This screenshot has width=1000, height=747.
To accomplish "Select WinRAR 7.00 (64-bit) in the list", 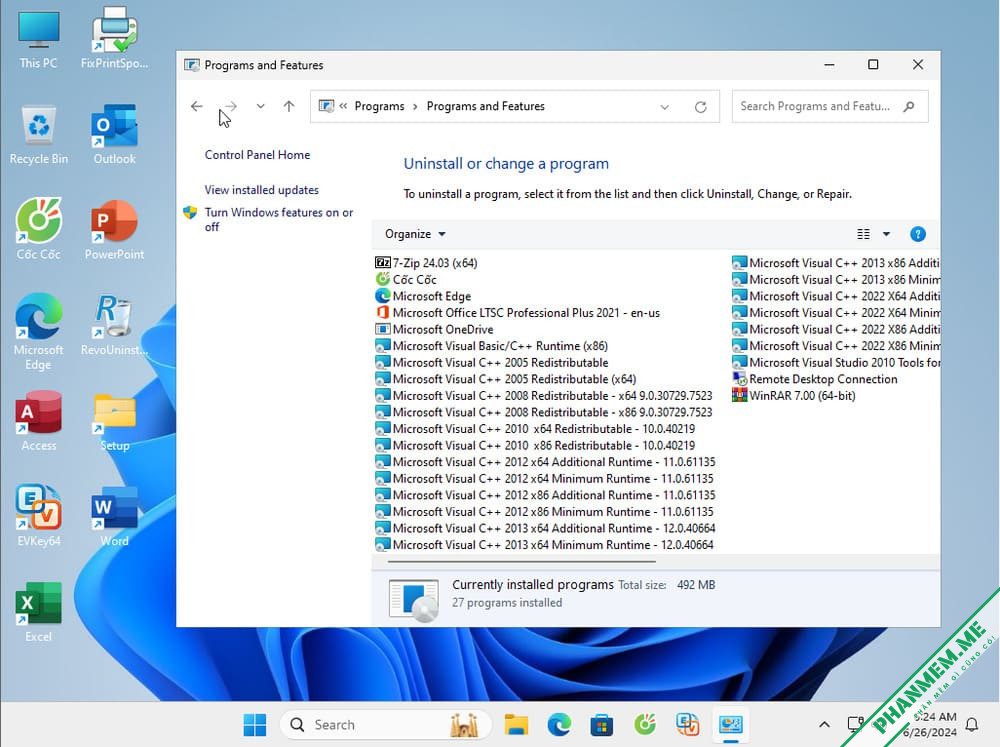I will [794, 396].
